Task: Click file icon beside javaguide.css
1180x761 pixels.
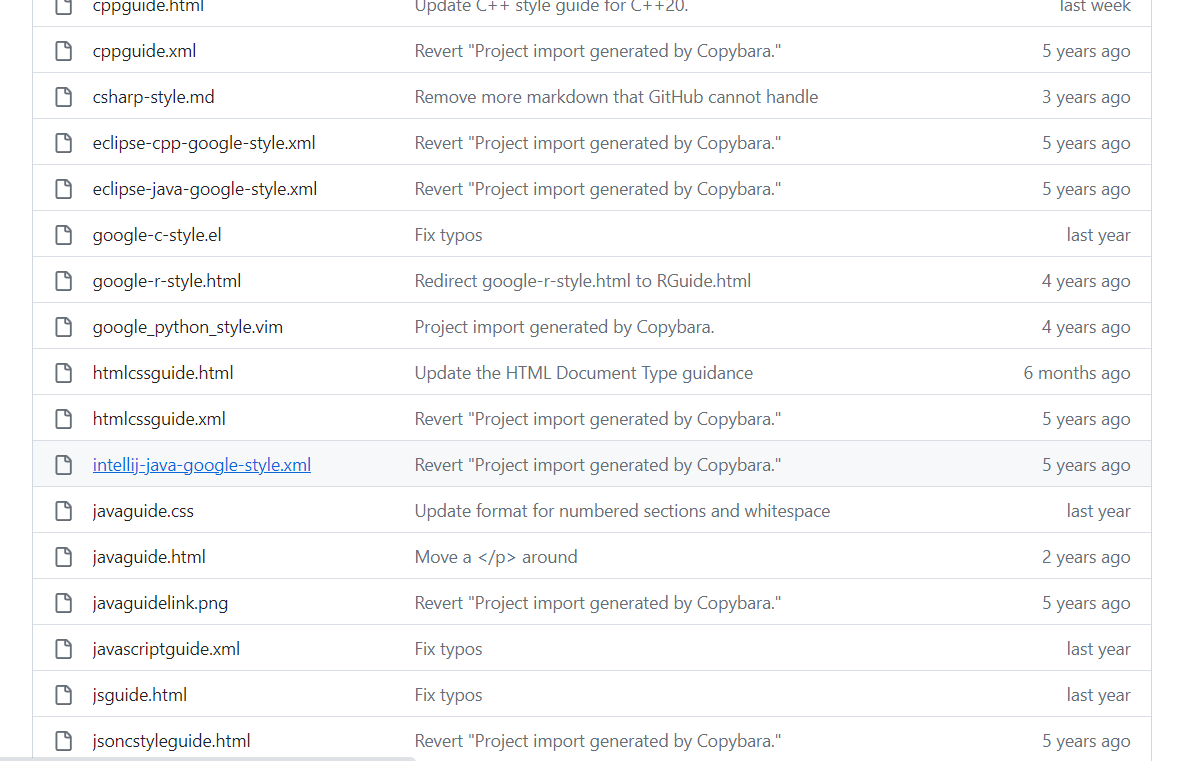Action: click(x=64, y=511)
